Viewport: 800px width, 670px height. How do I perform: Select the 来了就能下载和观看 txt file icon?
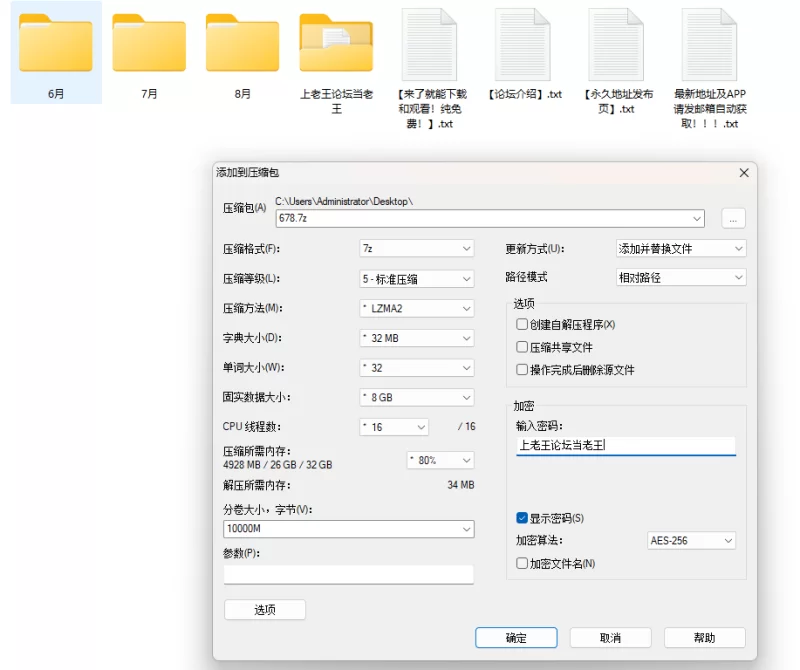coord(430,44)
